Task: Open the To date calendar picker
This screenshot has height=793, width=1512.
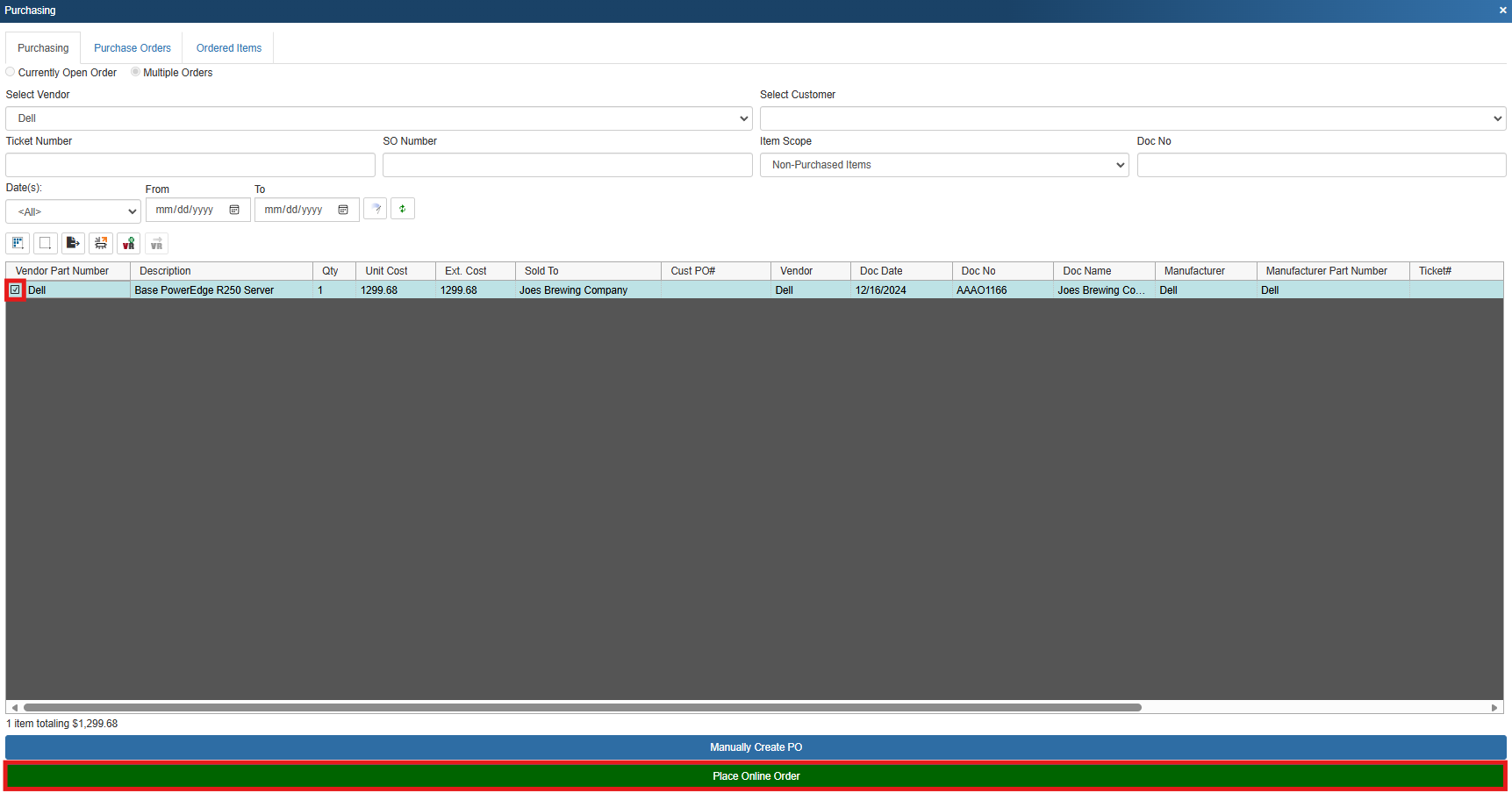Action: click(x=343, y=210)
